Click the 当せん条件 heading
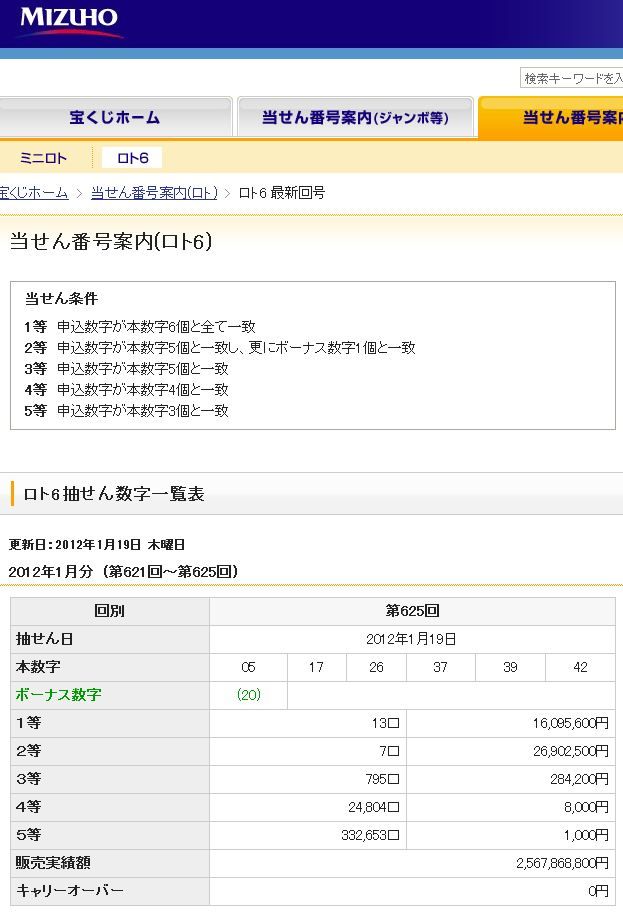The image size is (623, 914). click(x=61, y=298)
